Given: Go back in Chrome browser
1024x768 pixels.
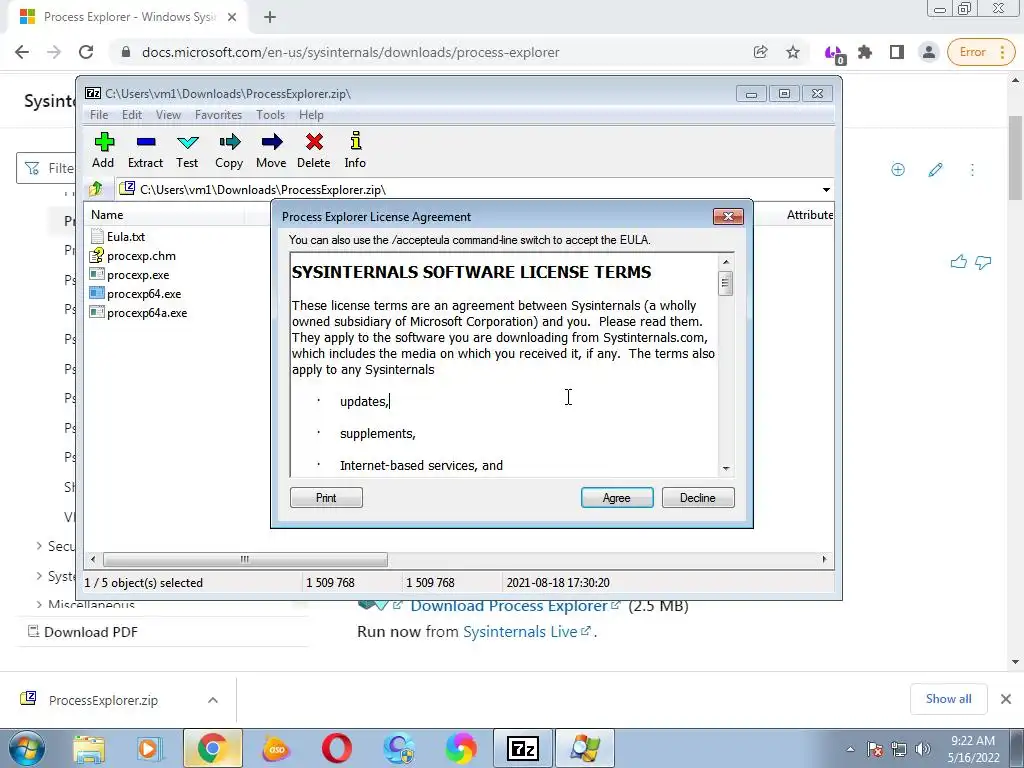Looking at the screenshot, I should coord(22,52).
